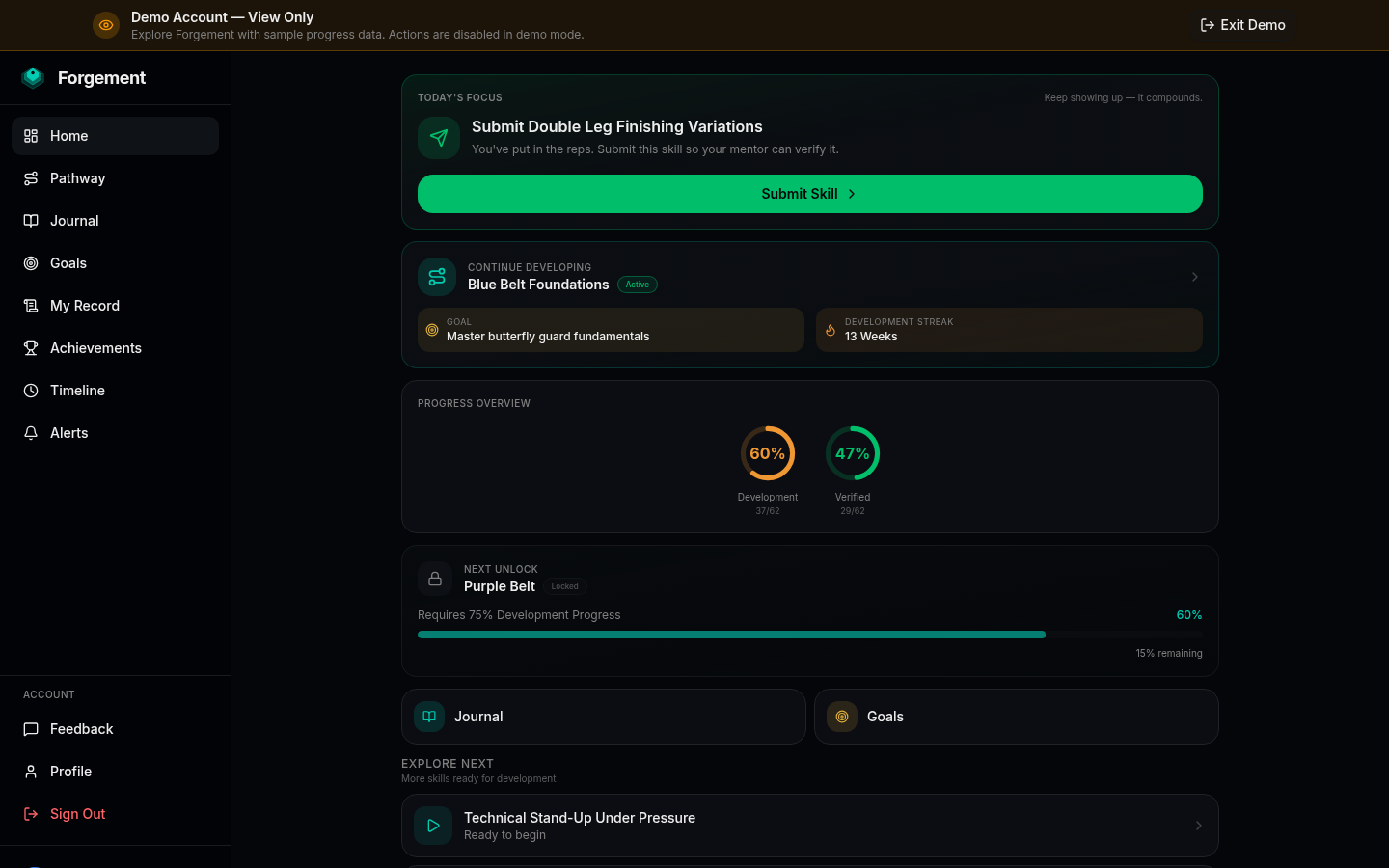Open the Timeline sidebar item
The height and width of the screenshot is (868, 1389).
coord(115,391)
